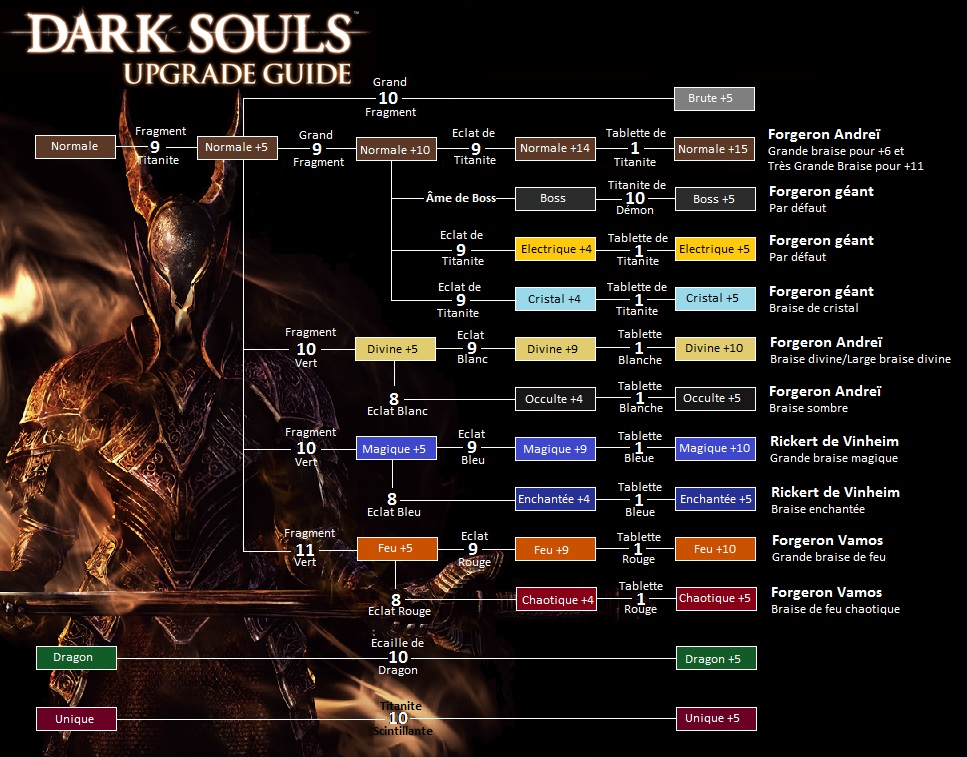Click the blue "Magique +10" box

click(x=715, y=449)
